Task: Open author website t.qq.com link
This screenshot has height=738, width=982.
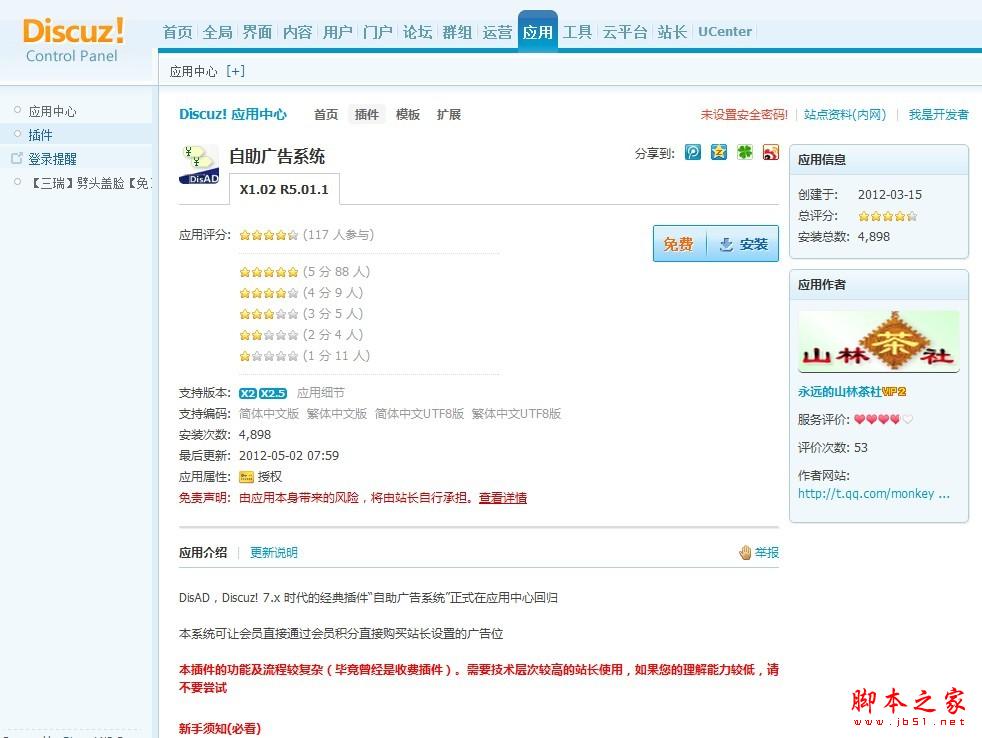Action: coord(874,494)
